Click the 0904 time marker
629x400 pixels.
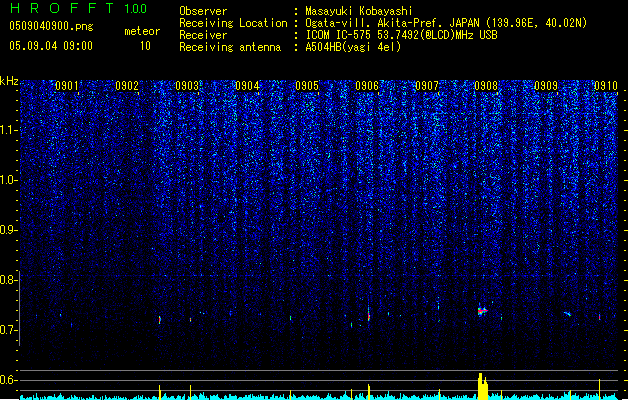[247, 86]
